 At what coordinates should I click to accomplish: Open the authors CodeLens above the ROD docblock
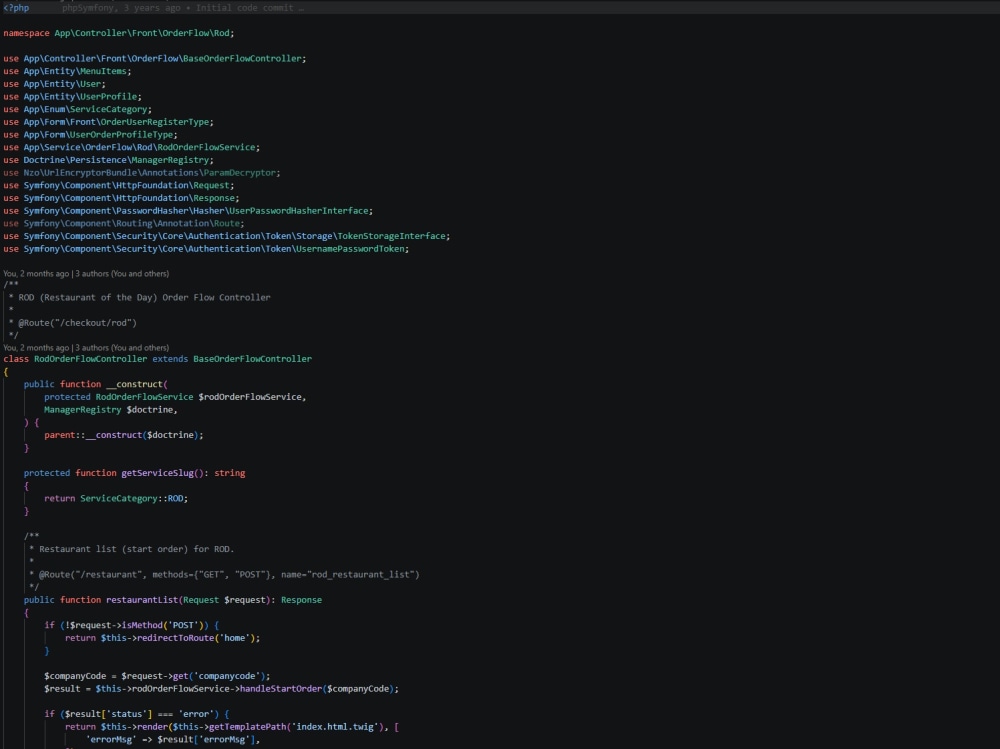point(86,274)
